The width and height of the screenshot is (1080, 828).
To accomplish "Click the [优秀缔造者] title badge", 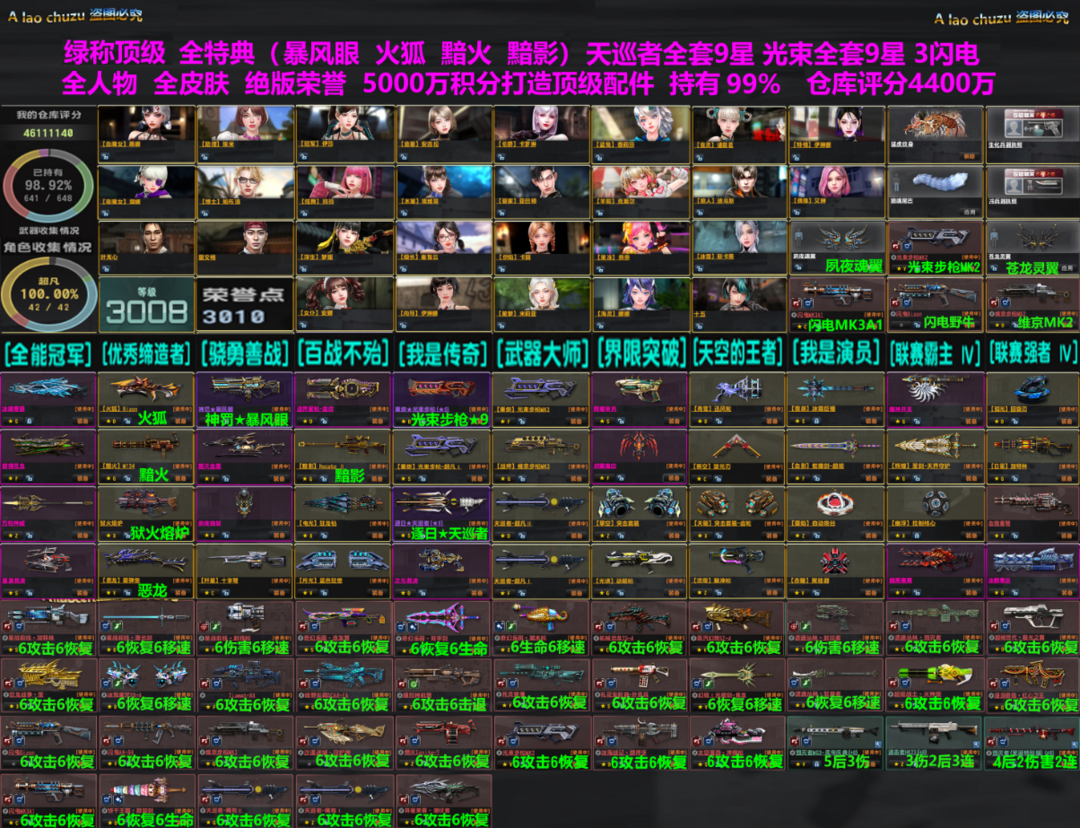I will click(146, 353).
